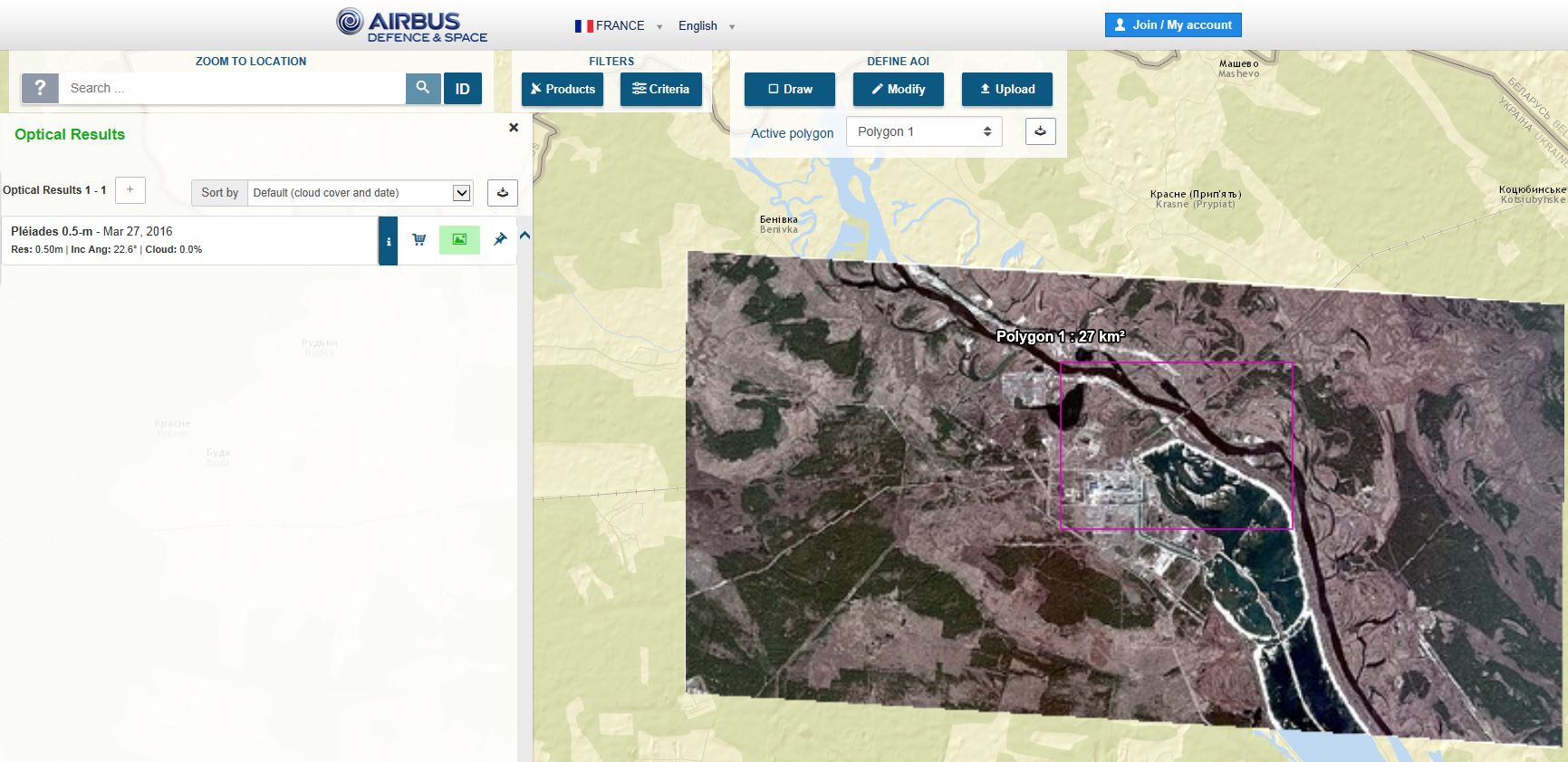Image resolution: width=1568 pixels, height=762 pixels.
Task: Open the ID search button
Action: pos(463,89)
